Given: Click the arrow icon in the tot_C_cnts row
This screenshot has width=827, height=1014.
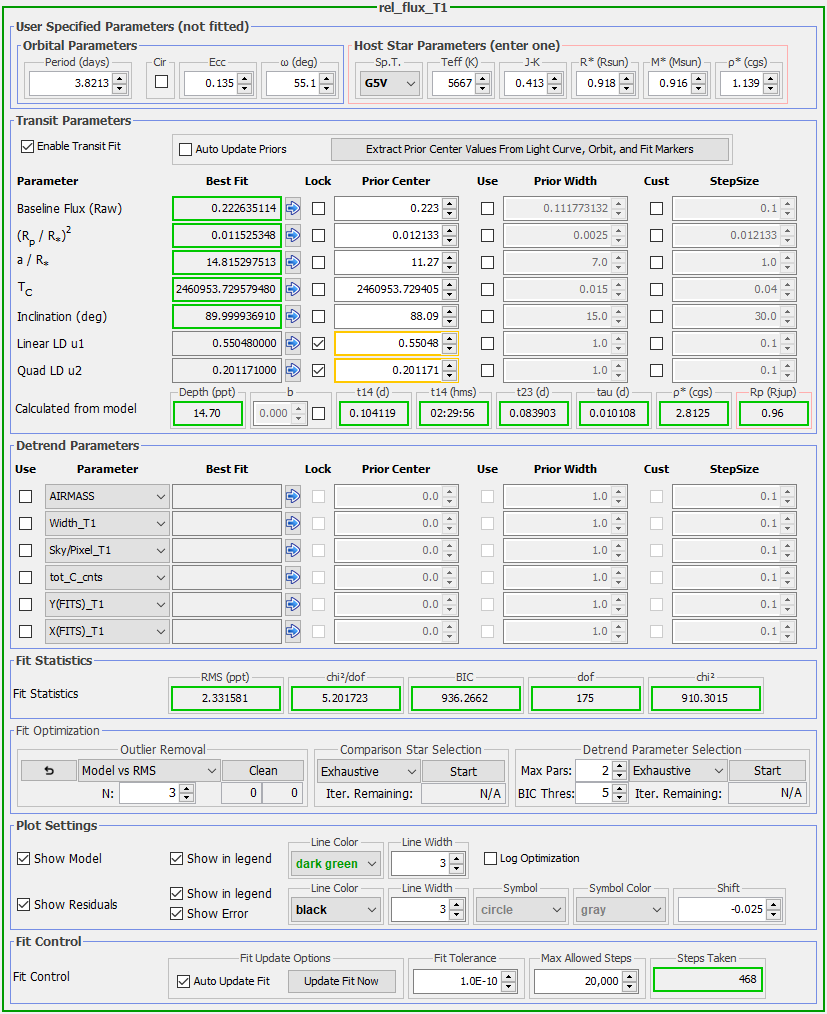Looking at the screenshot, I should 293,577.
